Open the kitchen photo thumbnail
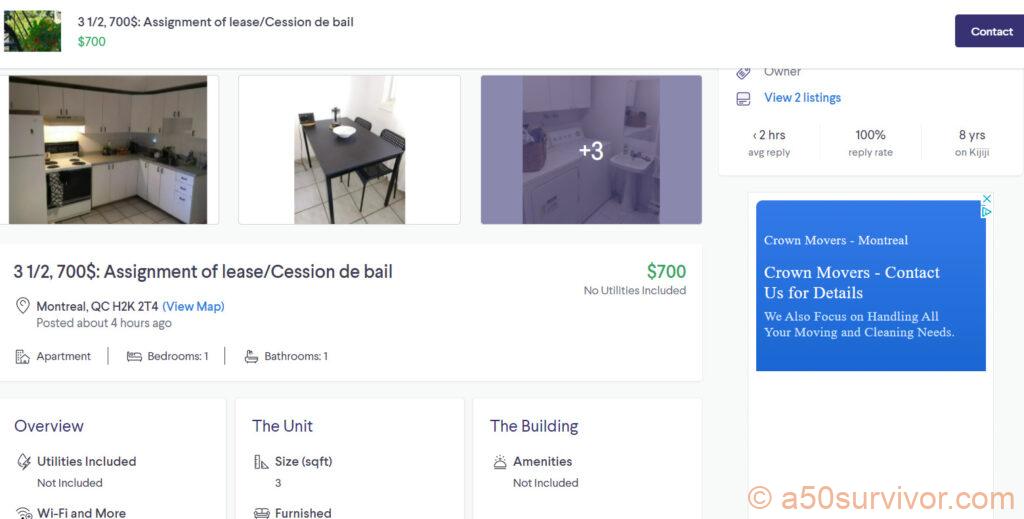 [x=108, y=150]
